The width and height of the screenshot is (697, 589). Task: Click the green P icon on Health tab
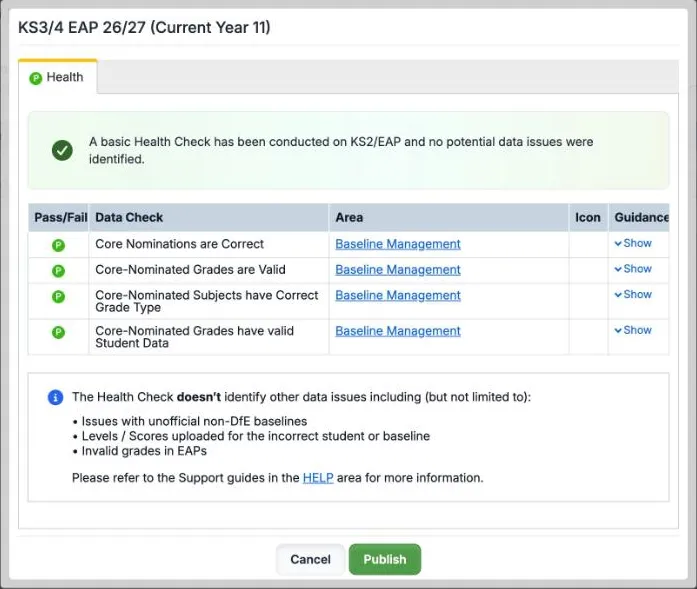[36, 78]
